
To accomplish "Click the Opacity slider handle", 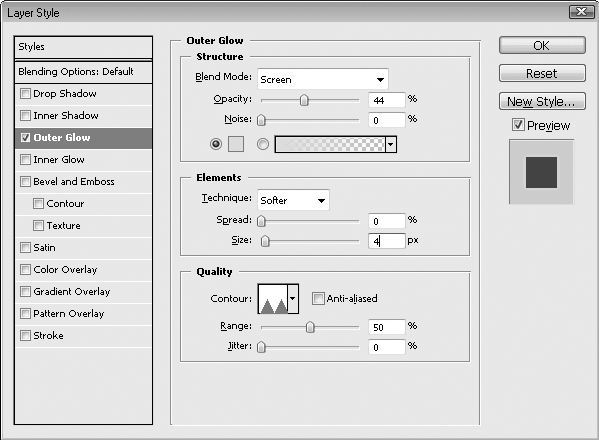I will pyautogui.click(x=304, y=100).
